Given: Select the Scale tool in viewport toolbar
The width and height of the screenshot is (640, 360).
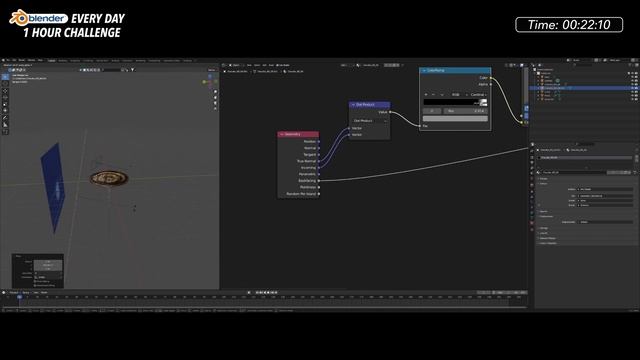Looking at the screenshot, I should pyautogui.click(x=5, y=104).
